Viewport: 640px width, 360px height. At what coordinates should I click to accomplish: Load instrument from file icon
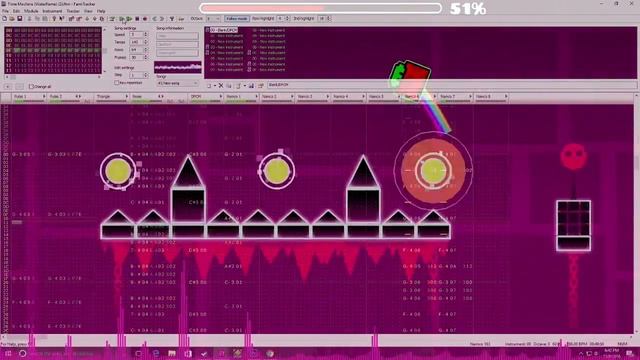pyautogui.click(x=238, y=86)
